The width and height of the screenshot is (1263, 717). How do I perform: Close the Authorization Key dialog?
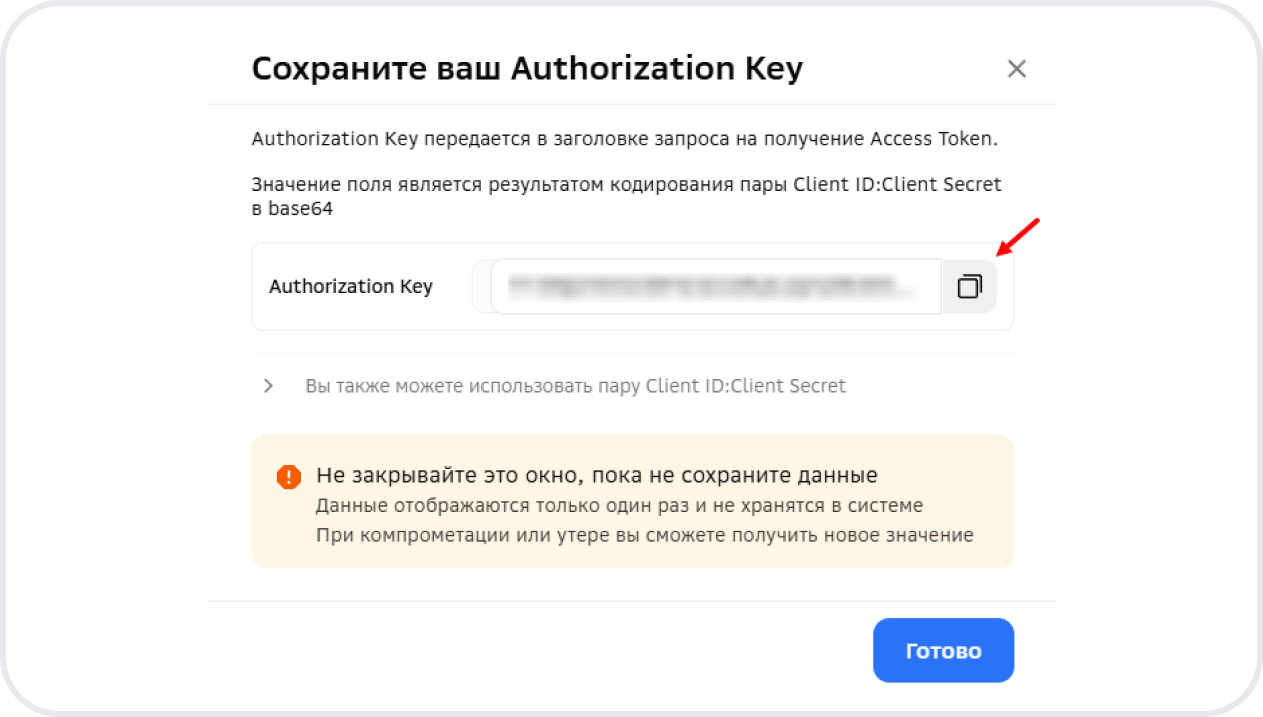click(x=1016, y=69)
